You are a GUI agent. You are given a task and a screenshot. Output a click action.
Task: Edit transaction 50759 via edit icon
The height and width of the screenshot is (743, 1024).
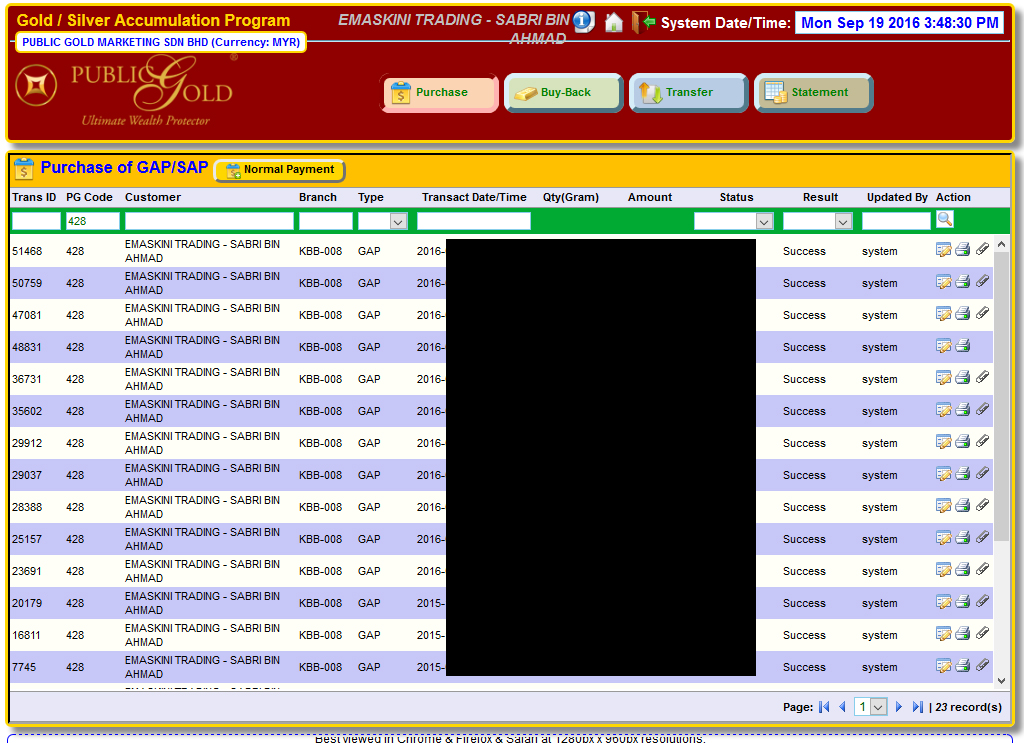(943, 281)
